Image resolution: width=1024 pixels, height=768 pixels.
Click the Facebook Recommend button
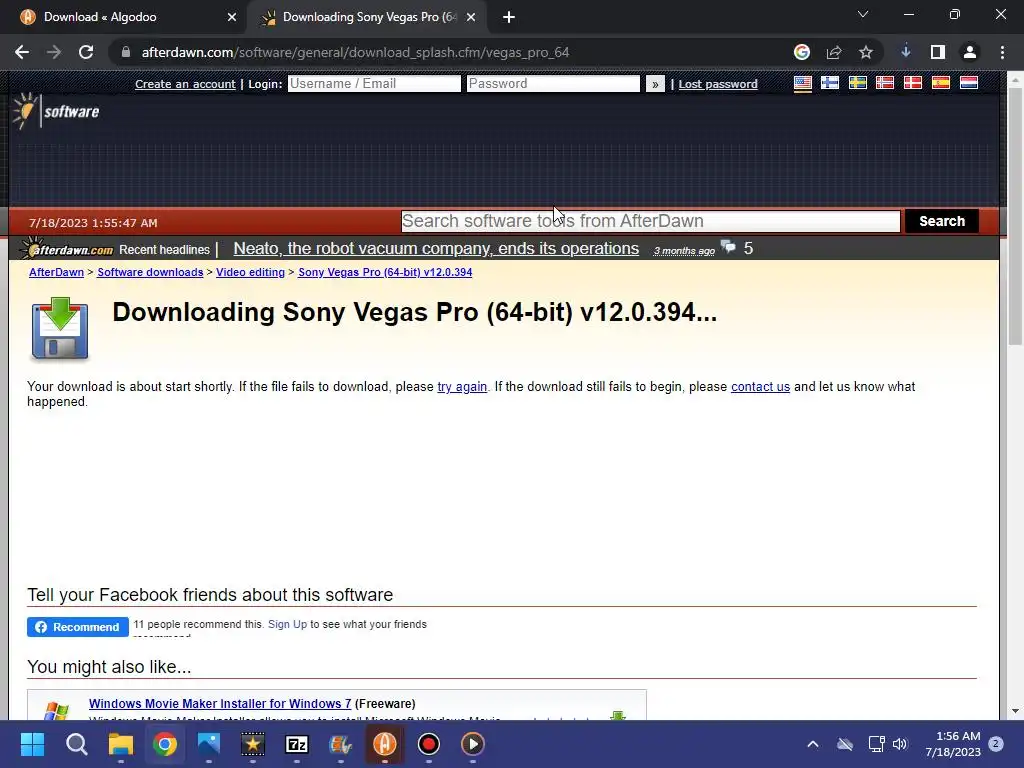pyautogui.click(x=78, y=627)
